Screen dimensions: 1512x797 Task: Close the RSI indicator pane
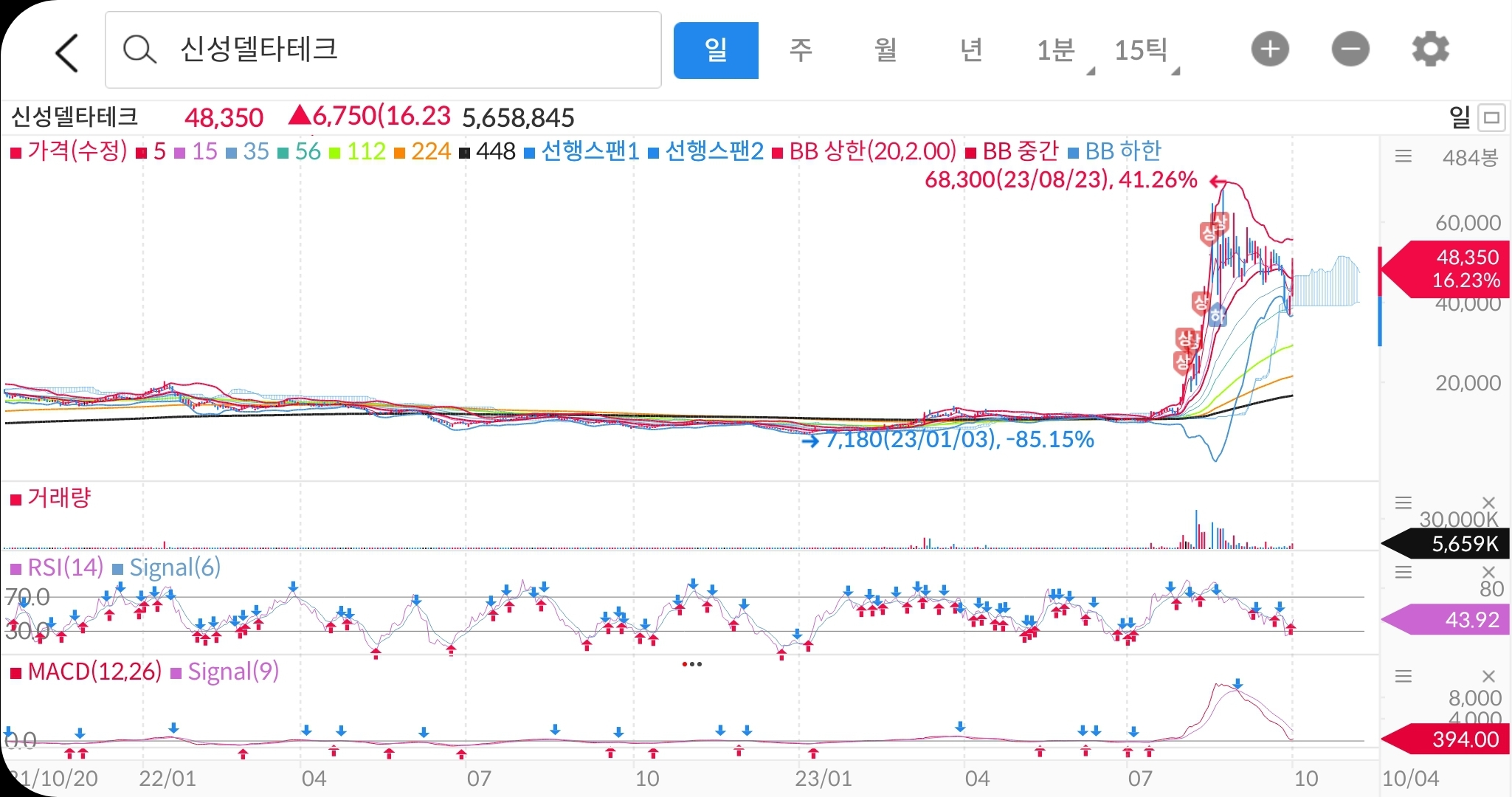1488,572
